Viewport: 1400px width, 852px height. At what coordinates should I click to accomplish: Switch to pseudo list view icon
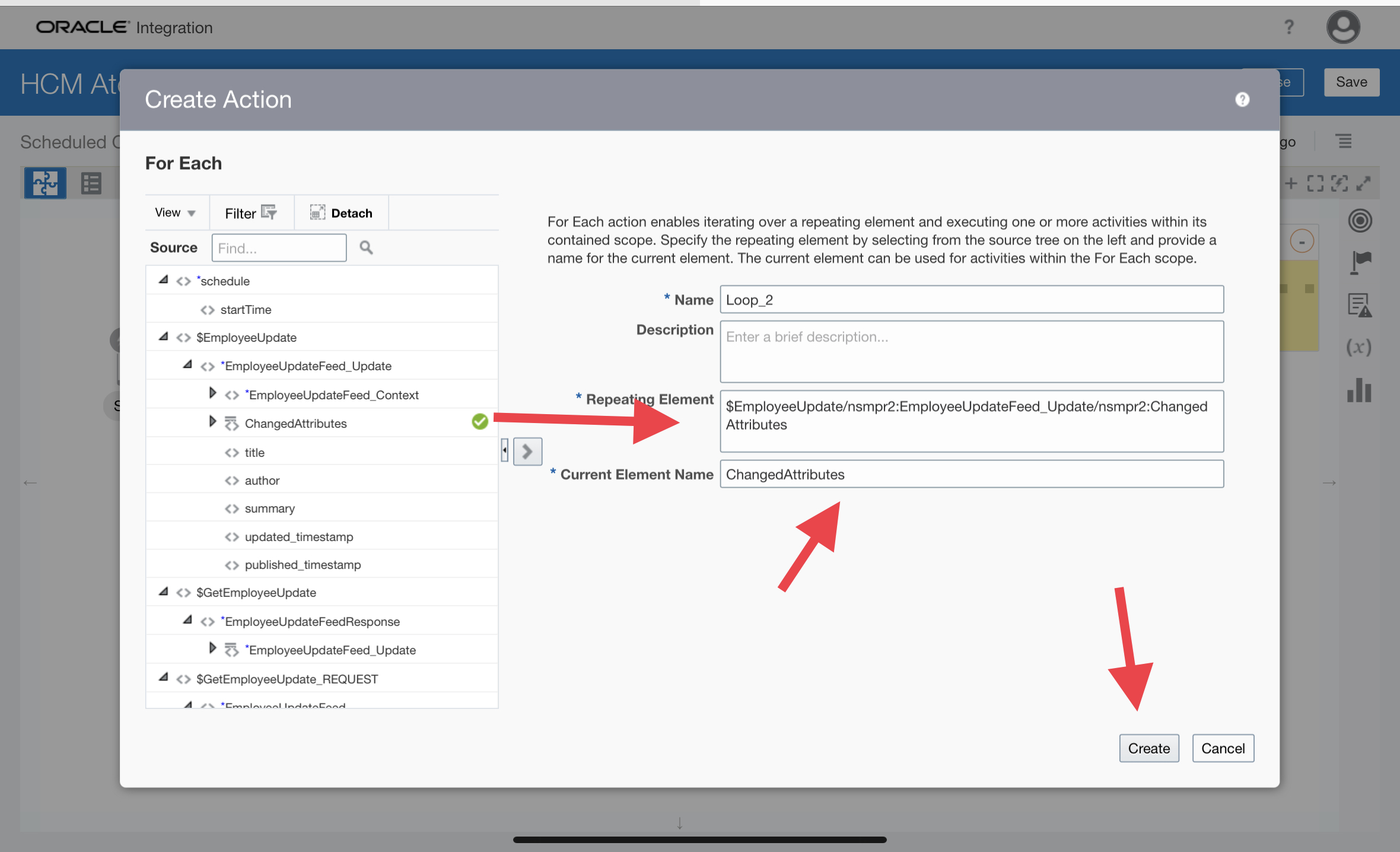coord(91,183)
